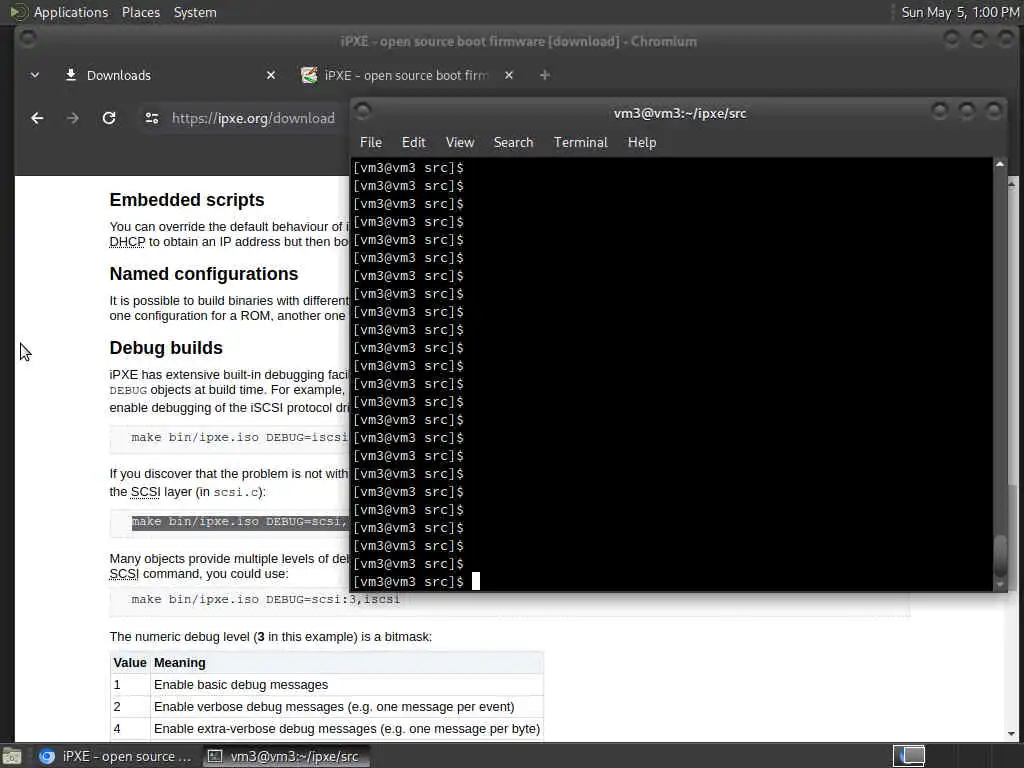Viewport: 1024px width, 768px height.
Task: Open the Applications menu
Action: pyautogui.click(x=71, y=12)
